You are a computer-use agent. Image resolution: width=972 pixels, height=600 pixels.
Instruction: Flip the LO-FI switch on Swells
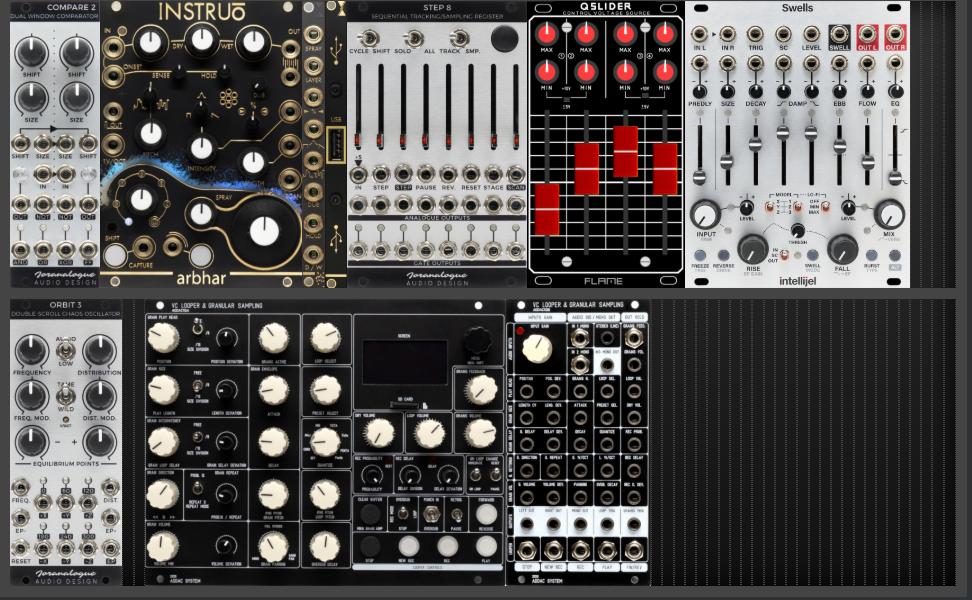(828, 207)
